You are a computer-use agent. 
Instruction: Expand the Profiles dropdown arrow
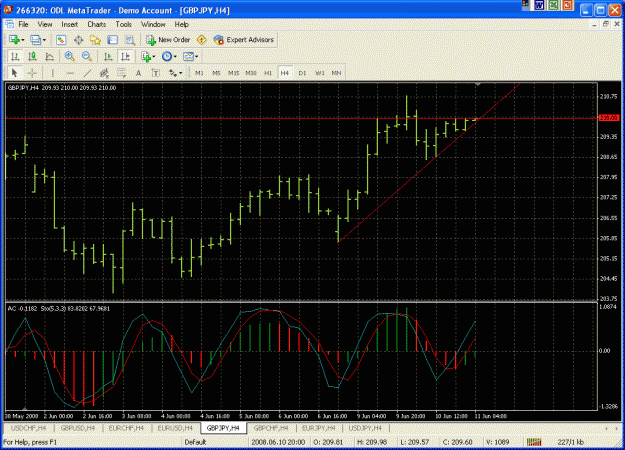(44, 40)
